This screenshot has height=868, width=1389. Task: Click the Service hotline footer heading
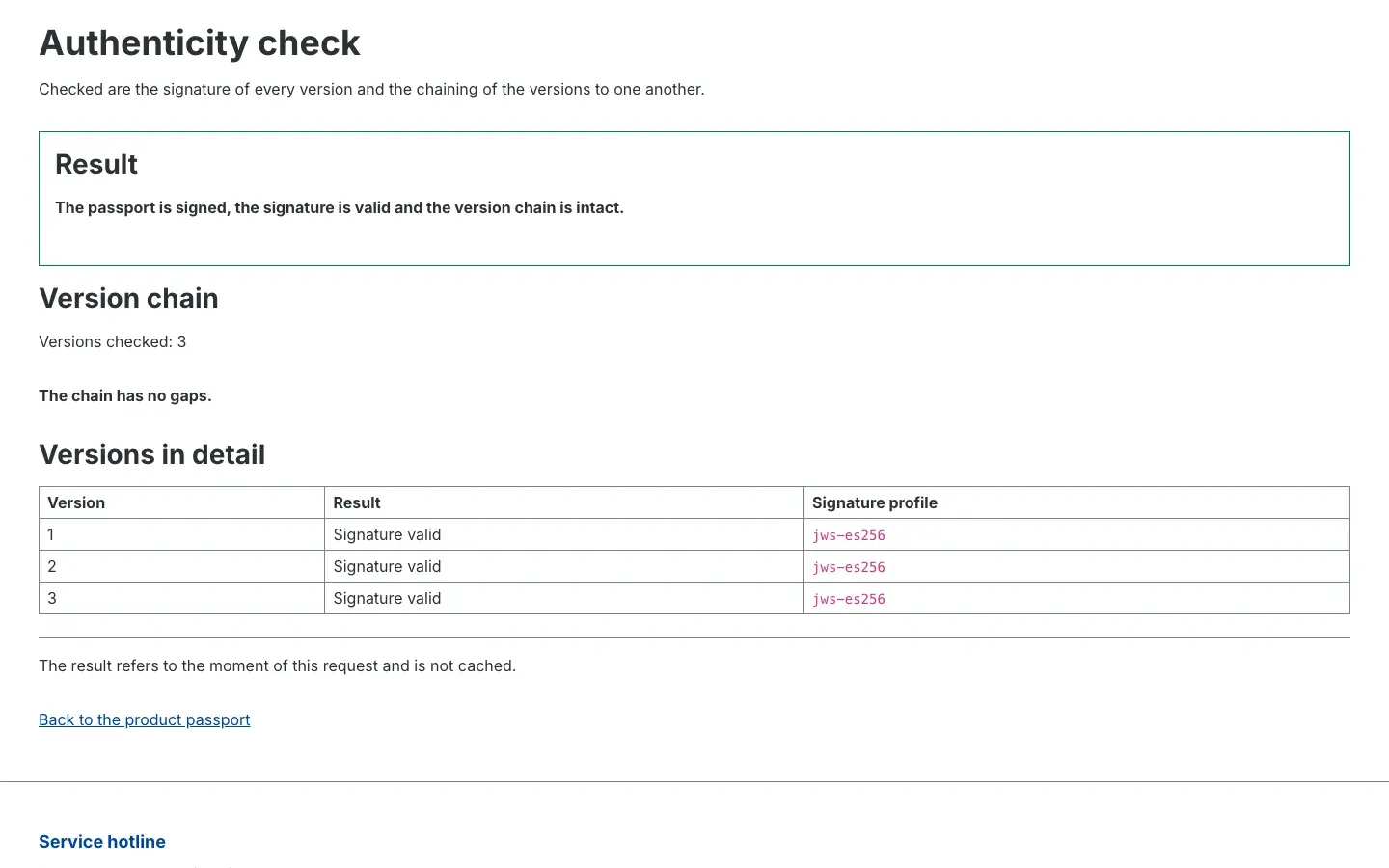click(102, 842)
